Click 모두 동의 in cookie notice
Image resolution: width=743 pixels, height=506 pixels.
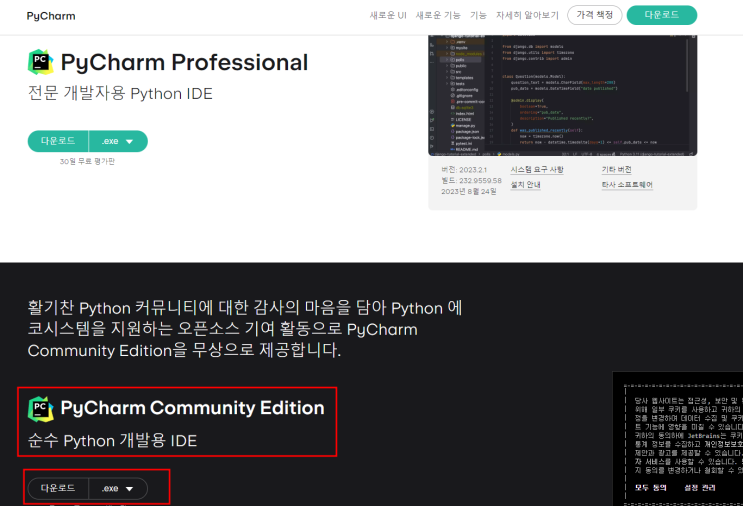651,488
